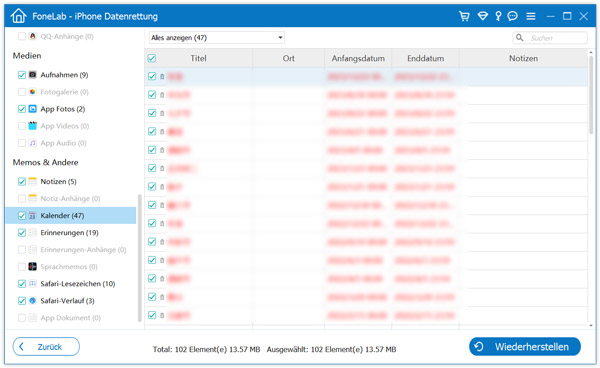The height and width of the screenshot is (368, 600).
Task: Toggle the Safari-Lesezeichen (10) checkbox
Action: coord(22,284)
